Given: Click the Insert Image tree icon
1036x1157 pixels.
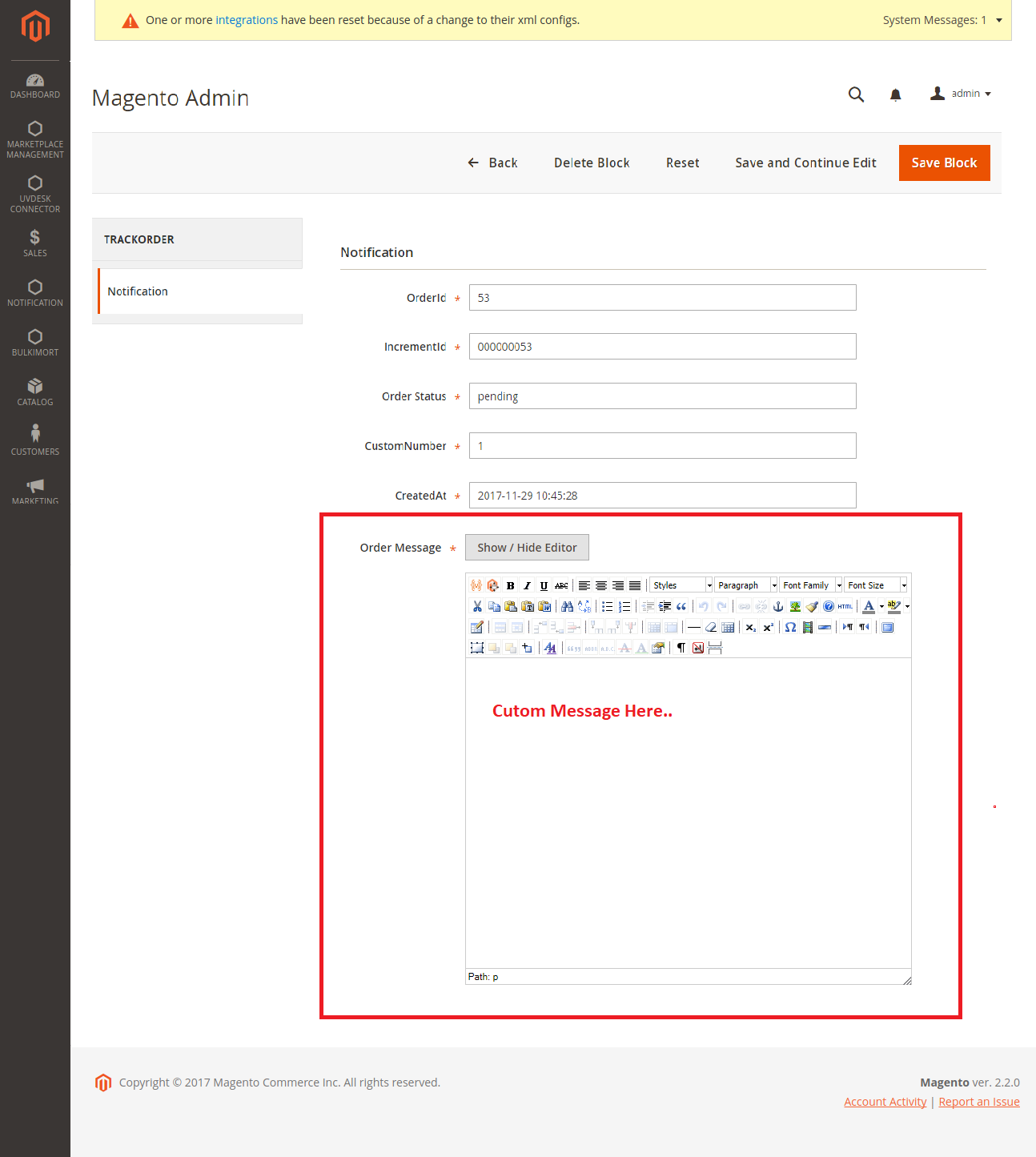Looking at the screenshot, I should click(x=795, y=607).
